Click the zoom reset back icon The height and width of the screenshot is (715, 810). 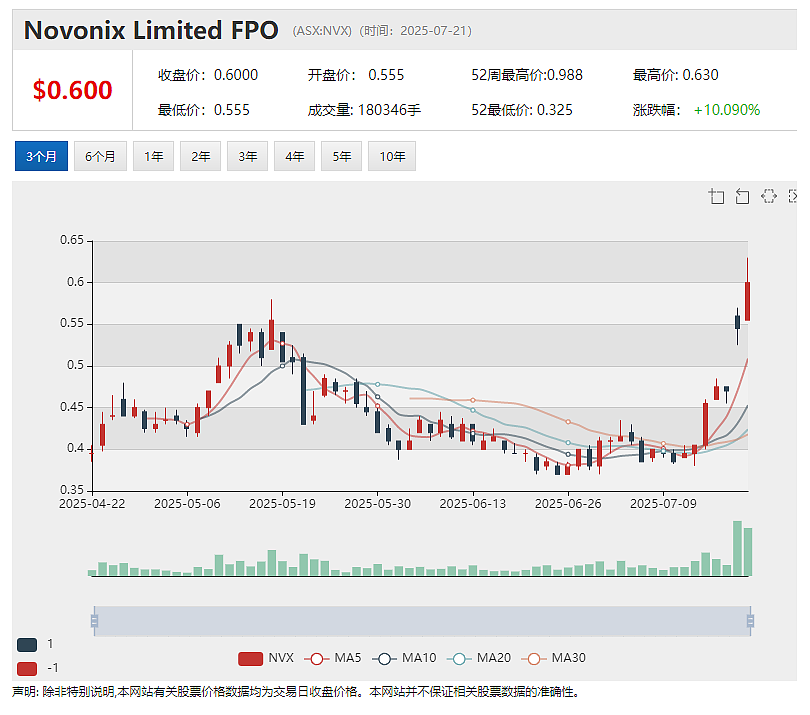click(742, 196)
